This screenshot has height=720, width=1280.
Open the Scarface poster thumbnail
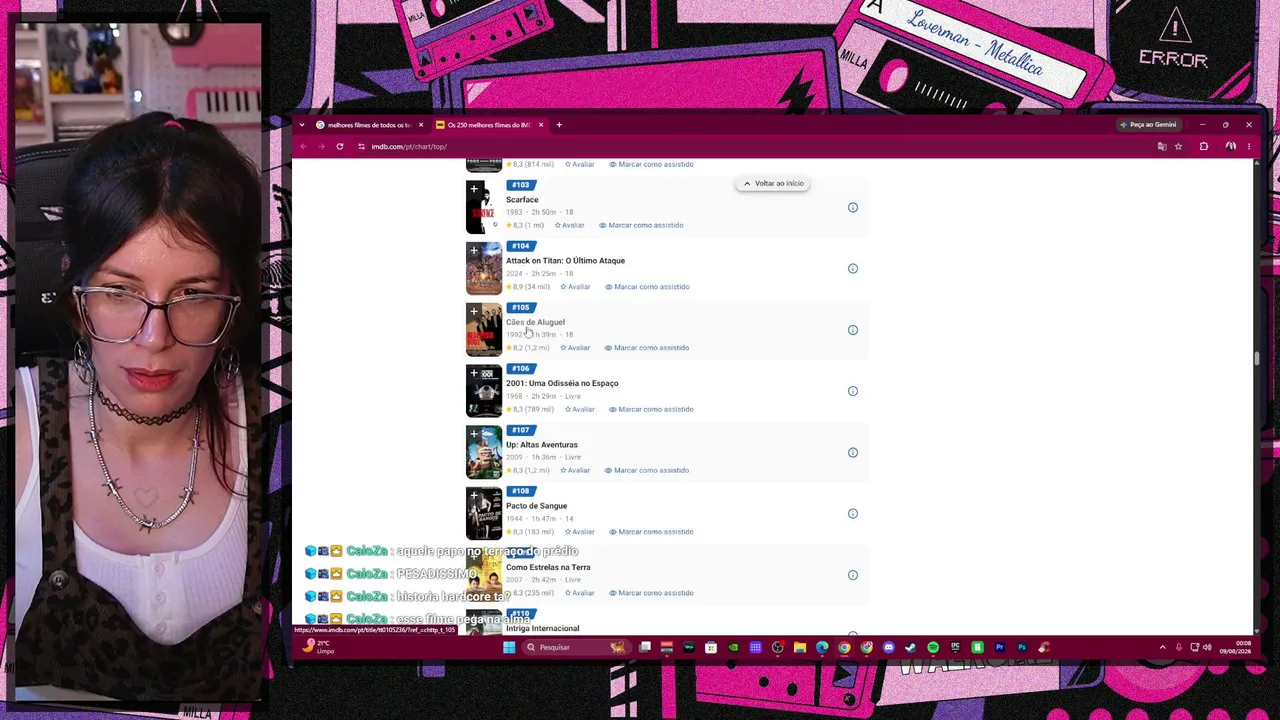tap(484, 208)
